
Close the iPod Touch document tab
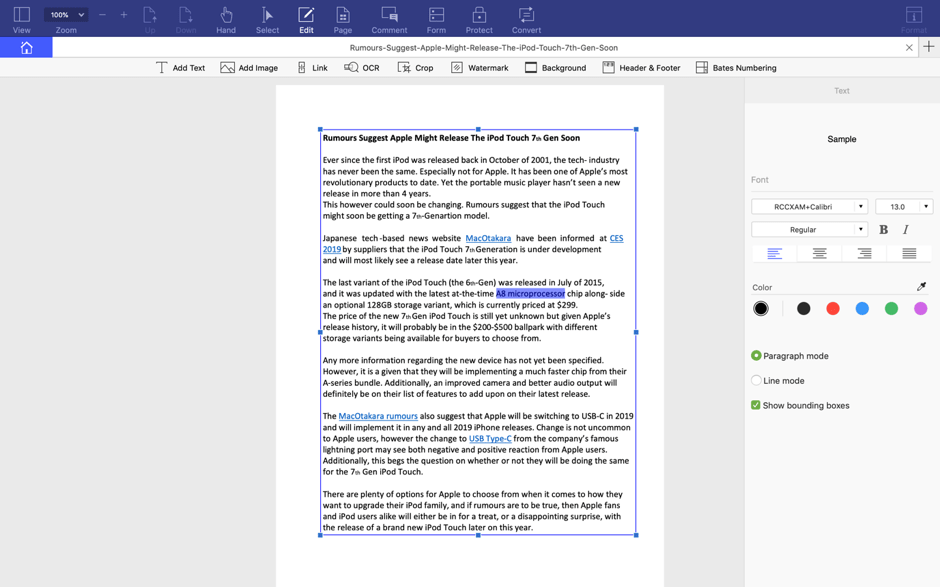(909, 47)
